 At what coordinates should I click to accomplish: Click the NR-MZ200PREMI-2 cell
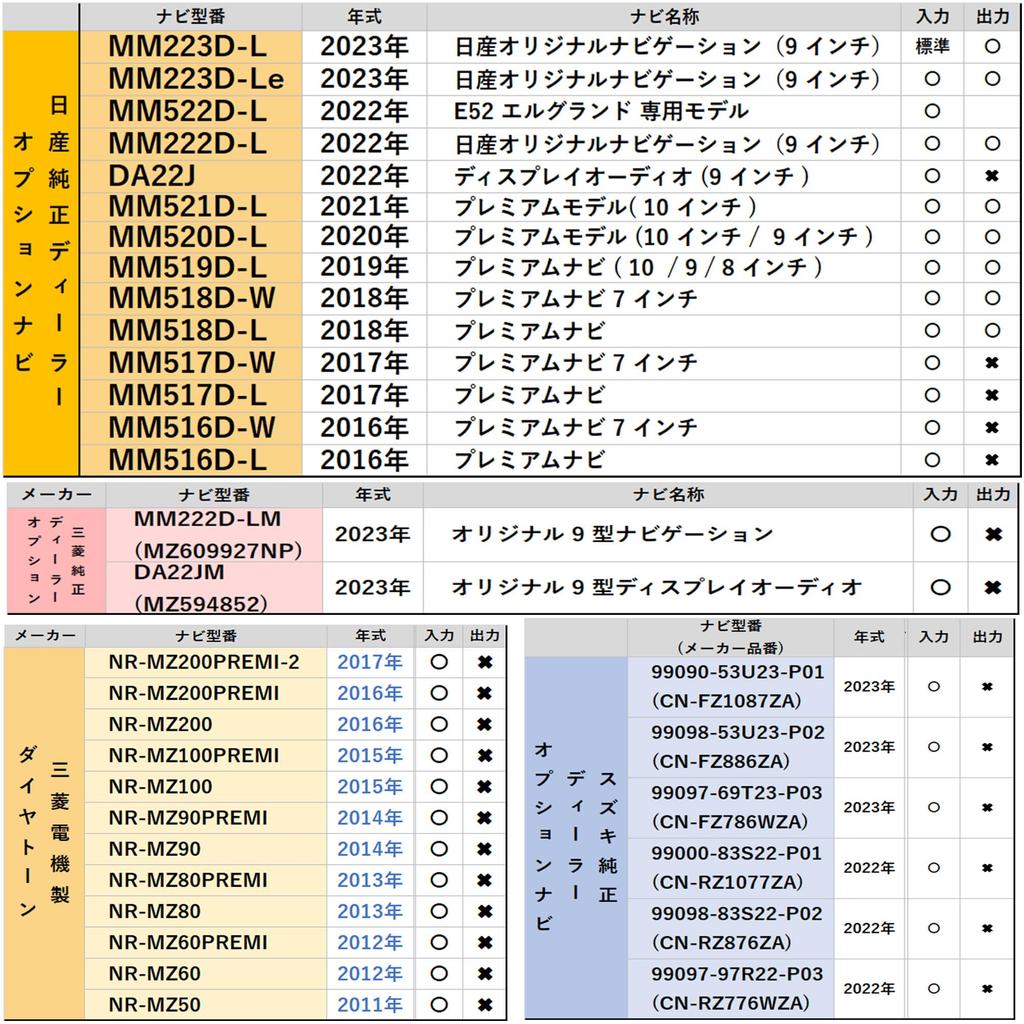coord(204,662)
